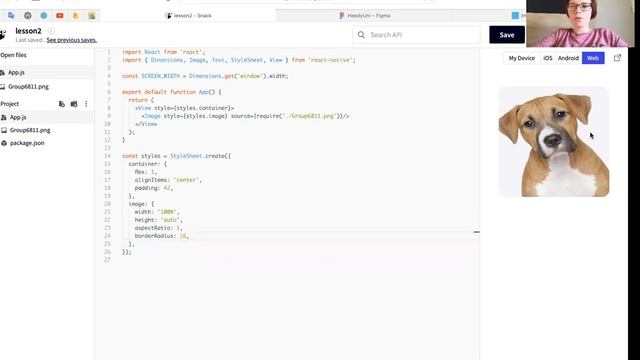The width and height of the screenshot is (640, 360).
Task: Open package.json in the Project tree
Action: pos(27,143)
